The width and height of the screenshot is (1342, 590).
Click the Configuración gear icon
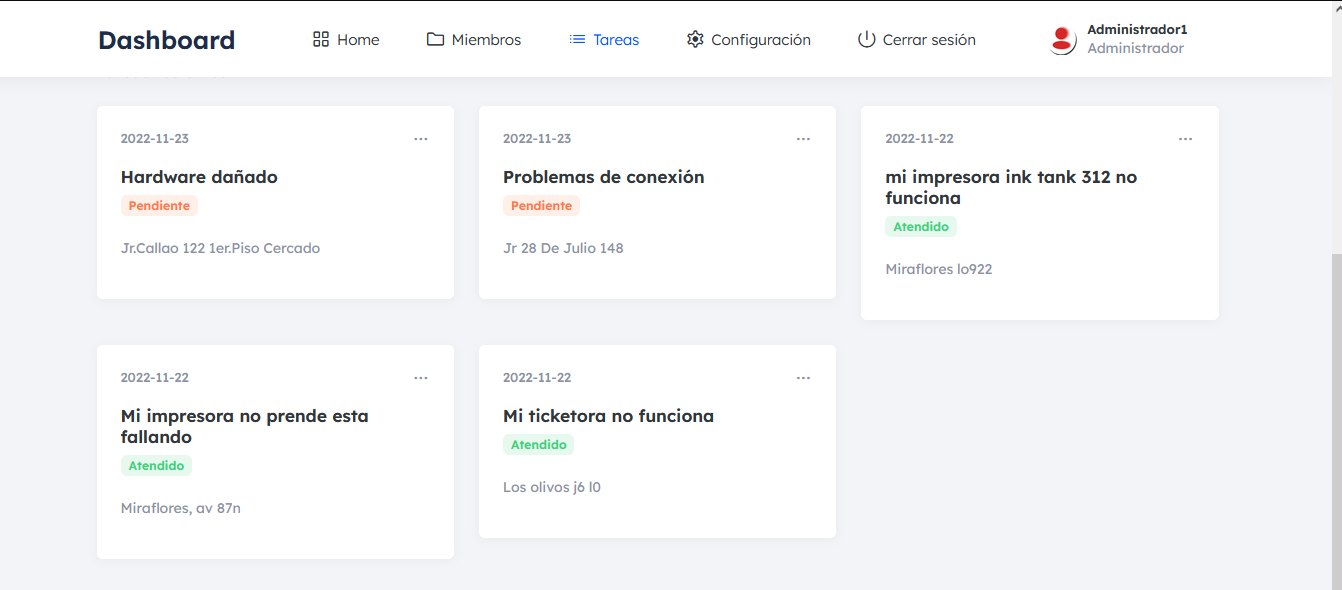pos(695,39)
